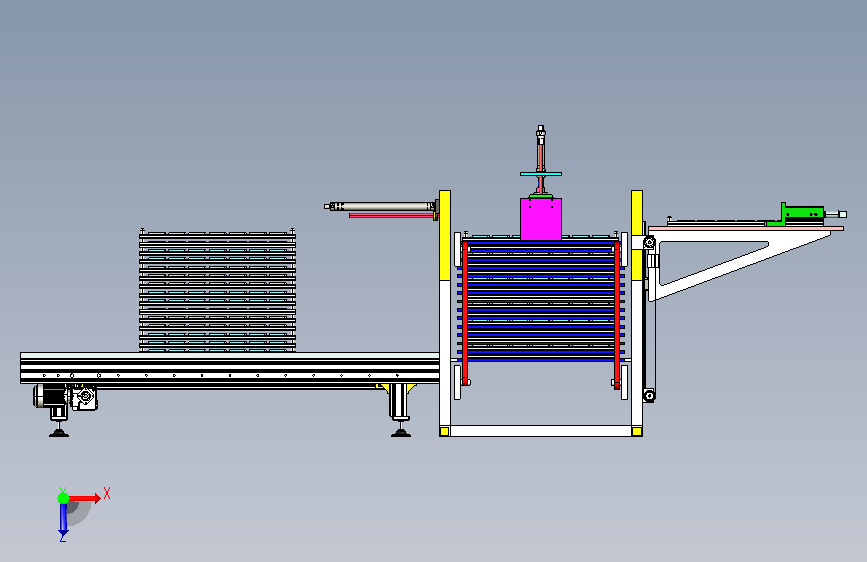Viewport: 867px width, 562px height.
Task: Select the gray horizontal pneumatic cylinder left of the frame
Action: 381,206
